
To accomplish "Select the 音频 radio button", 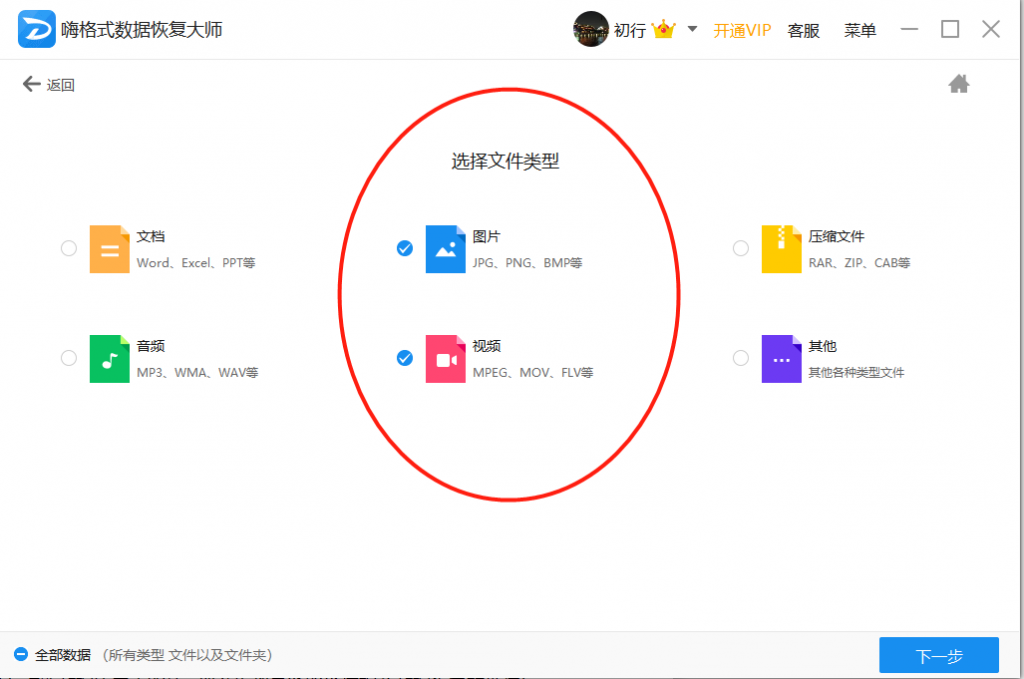I will point(69,358).
